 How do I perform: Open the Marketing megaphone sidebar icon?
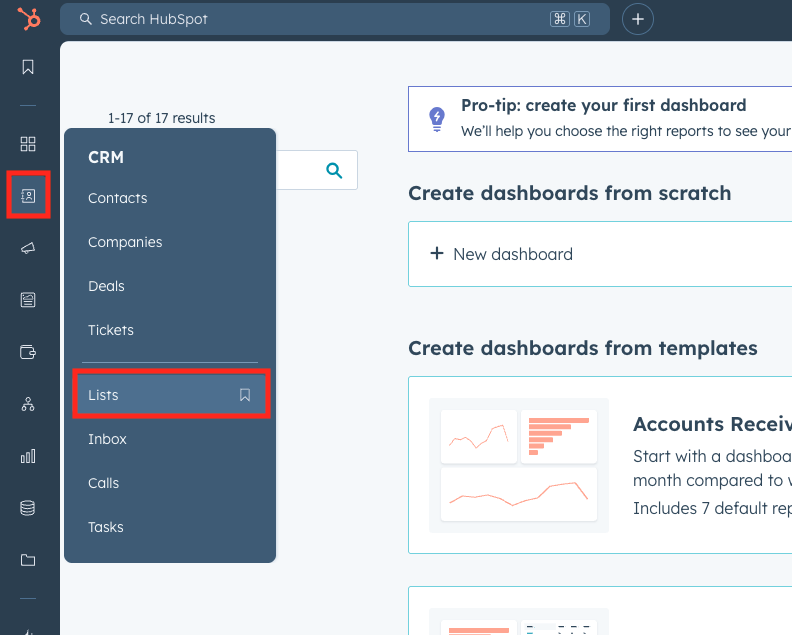(x=28, y=248)
